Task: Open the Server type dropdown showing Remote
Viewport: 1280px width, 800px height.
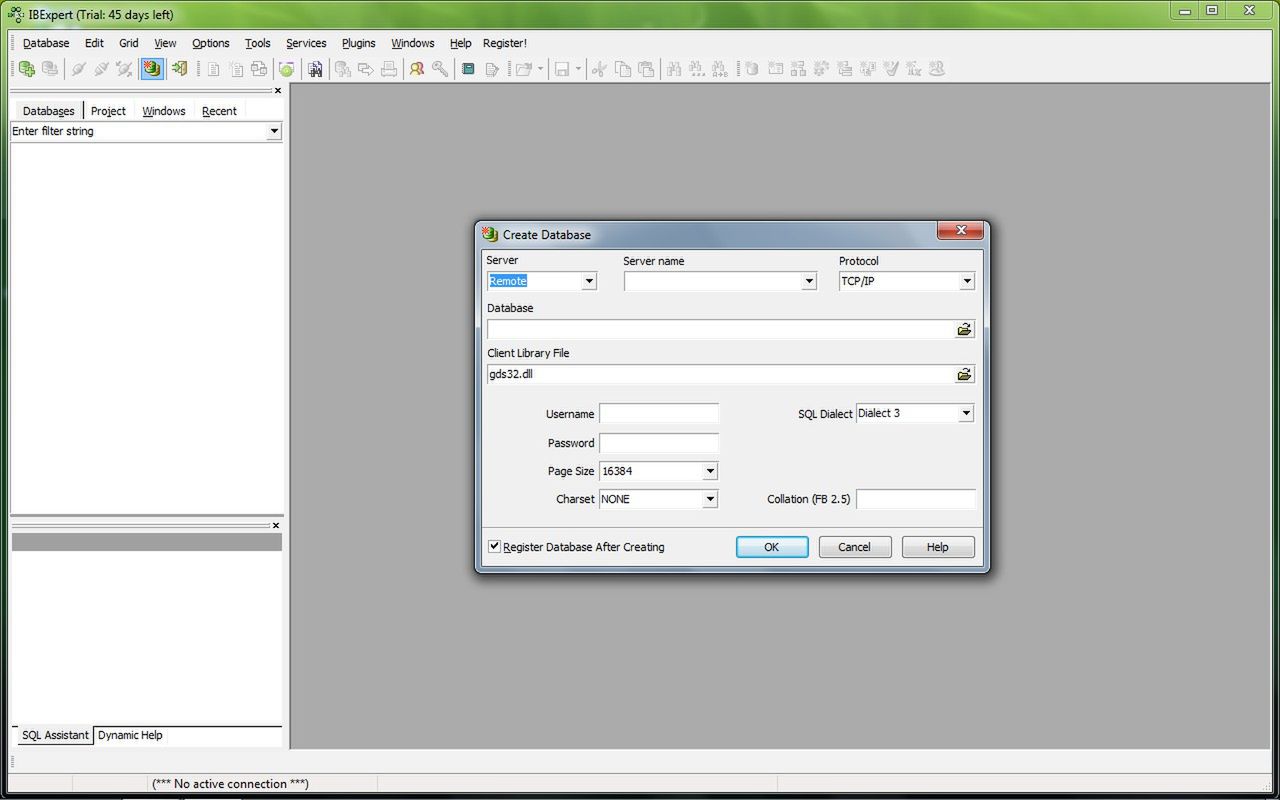Action: 589,281
